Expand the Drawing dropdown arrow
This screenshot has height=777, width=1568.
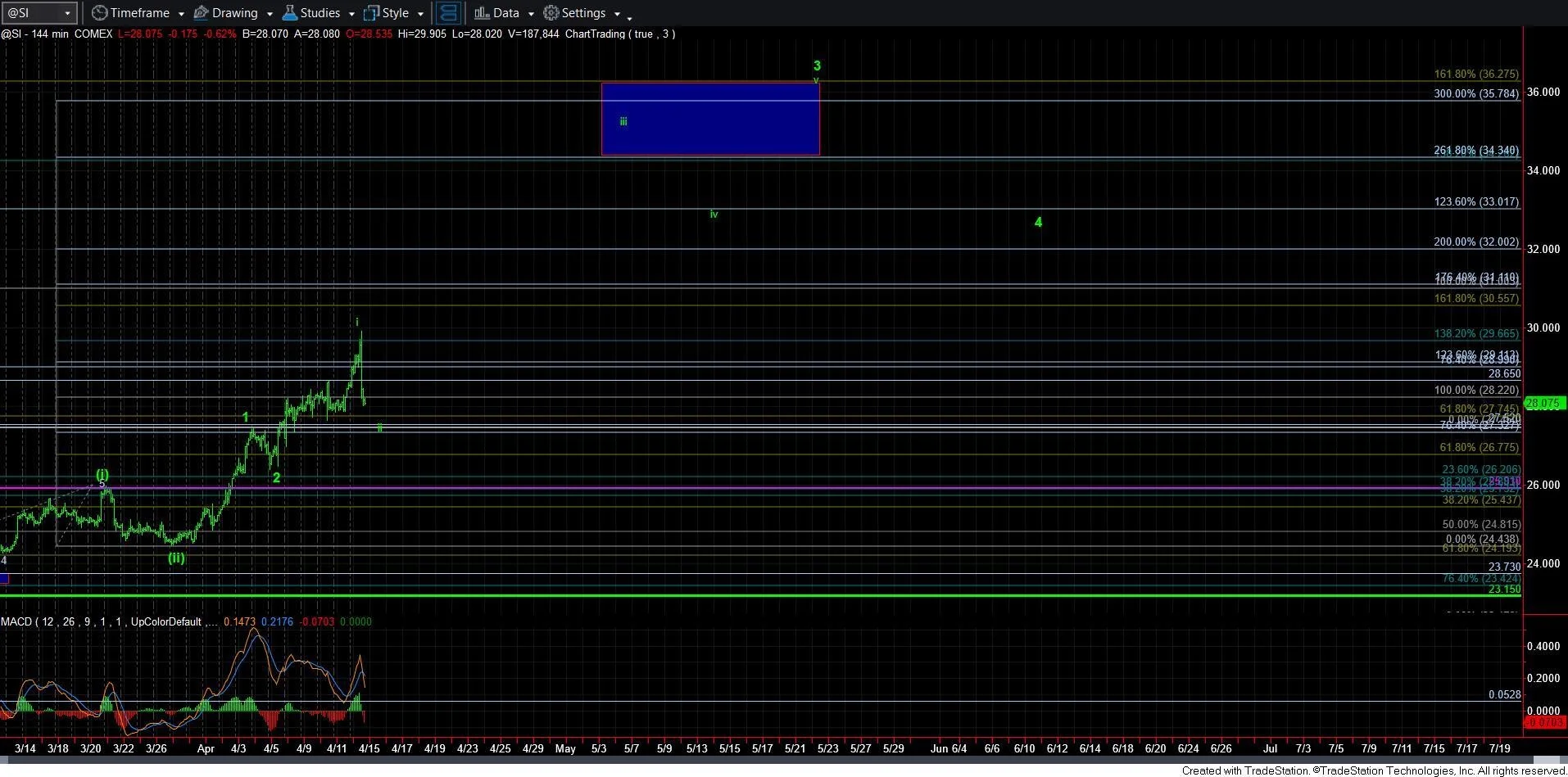(x=270, y=14)
